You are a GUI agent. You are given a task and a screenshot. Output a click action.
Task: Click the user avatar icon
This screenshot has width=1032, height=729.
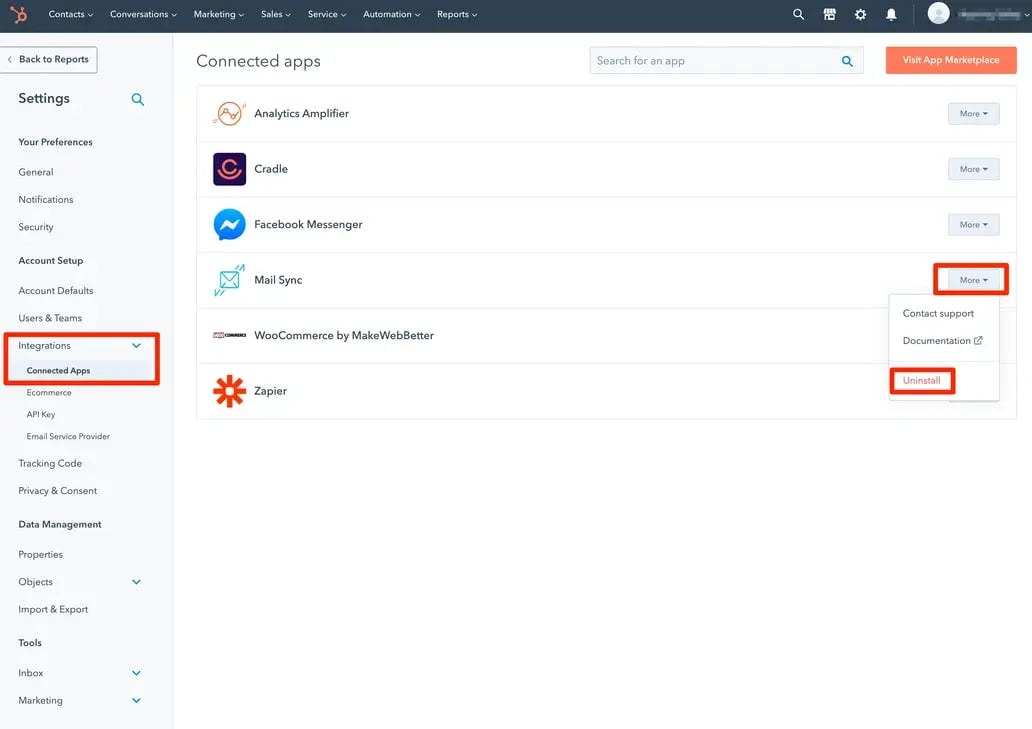[x=938, y=14]
